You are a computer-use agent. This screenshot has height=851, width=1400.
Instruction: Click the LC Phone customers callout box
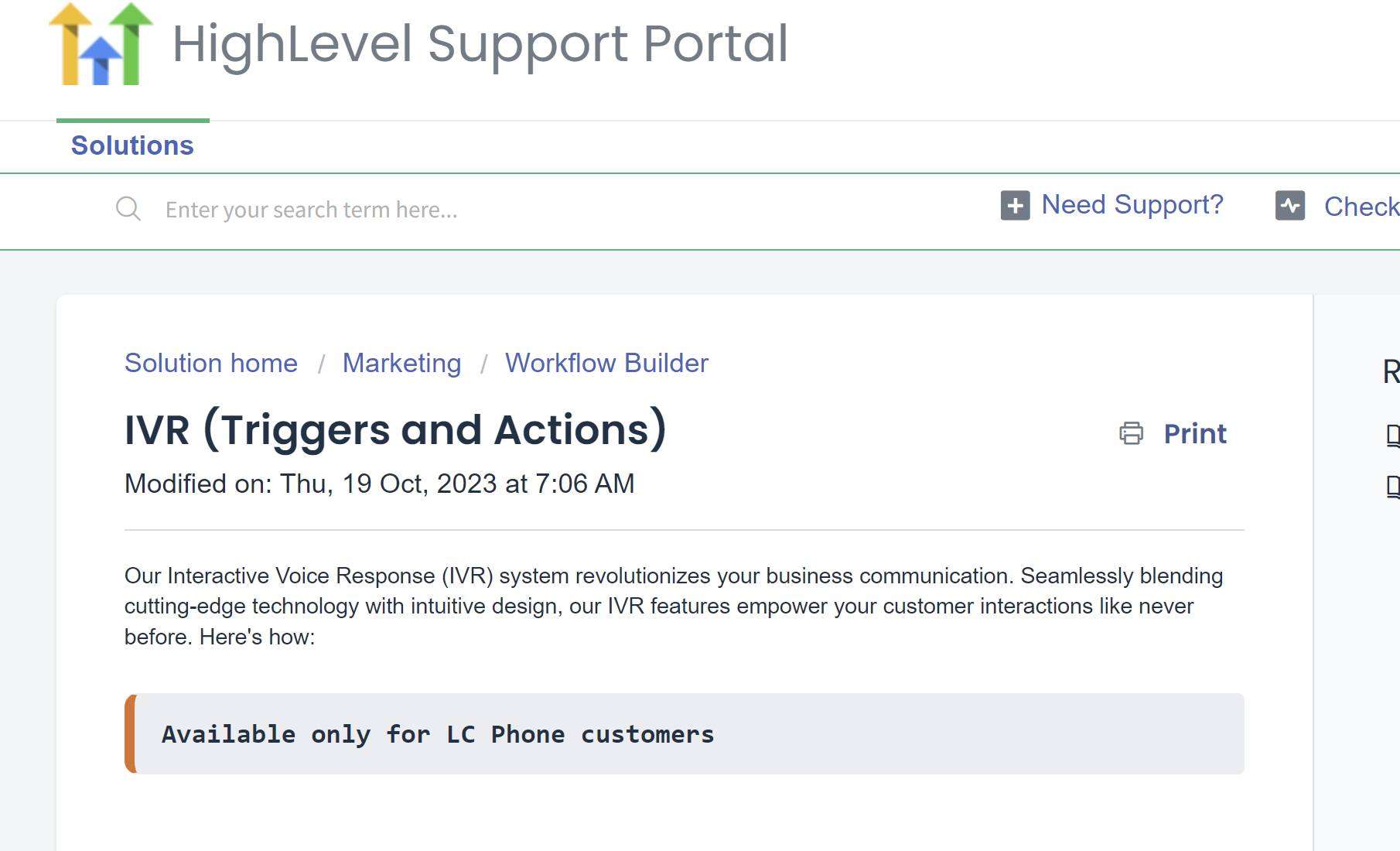tap(685, 734)
